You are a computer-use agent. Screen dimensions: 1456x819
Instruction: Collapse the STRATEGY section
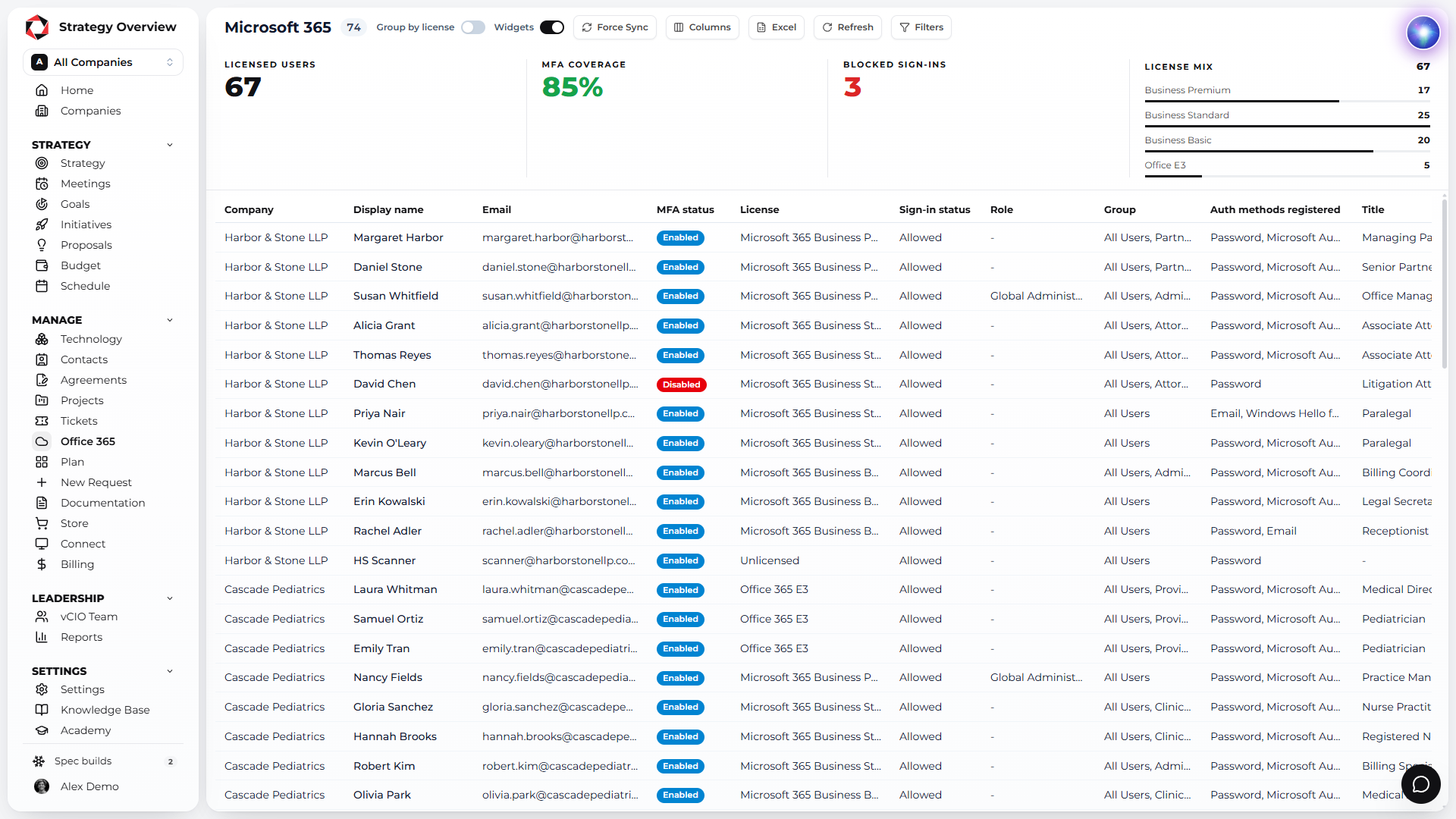170,145
